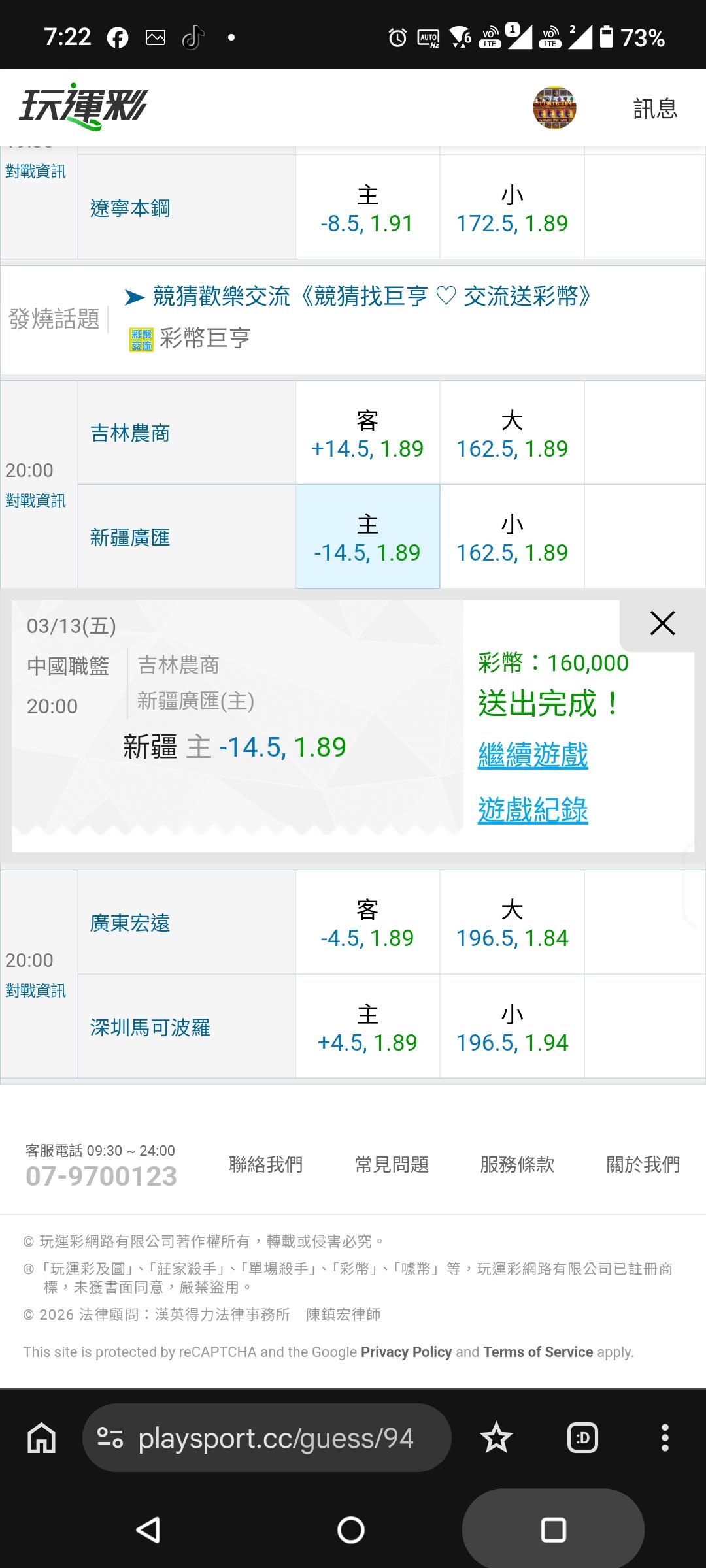The image size is (706, 1568).
Task: Close the bet confirmation slip
Action: 662,623
